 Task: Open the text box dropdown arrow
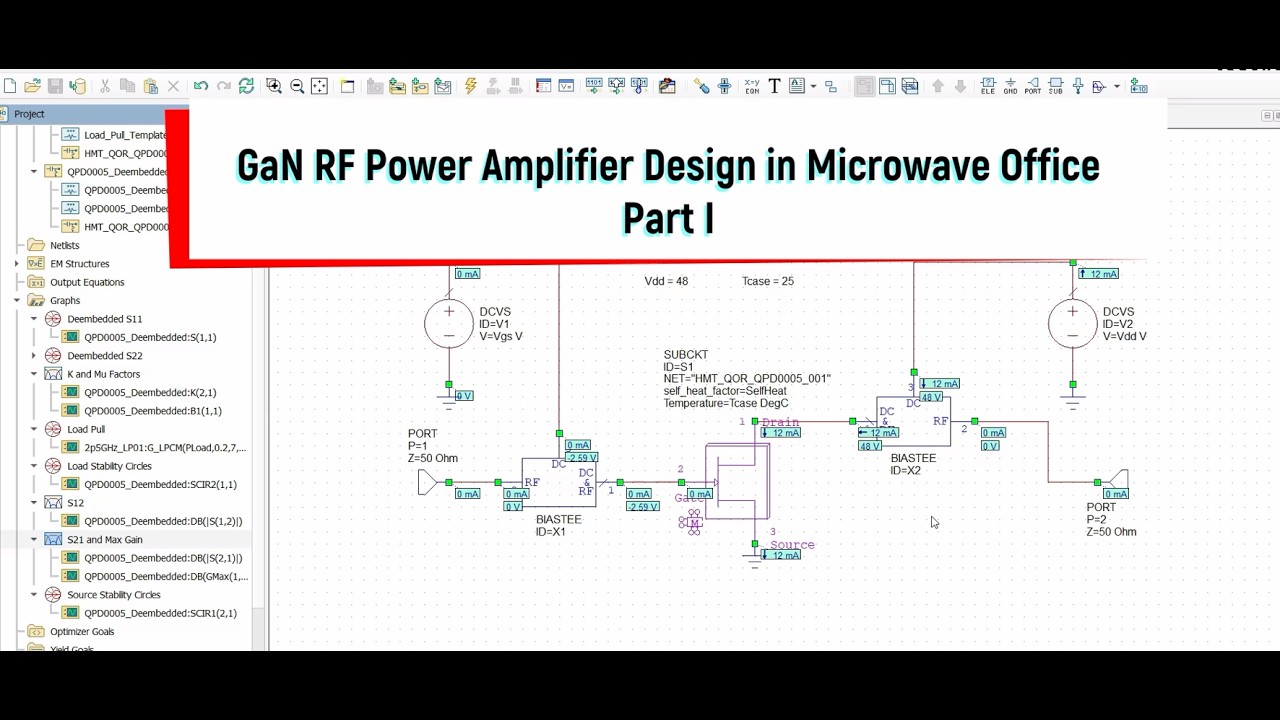(x=813, y=87)
